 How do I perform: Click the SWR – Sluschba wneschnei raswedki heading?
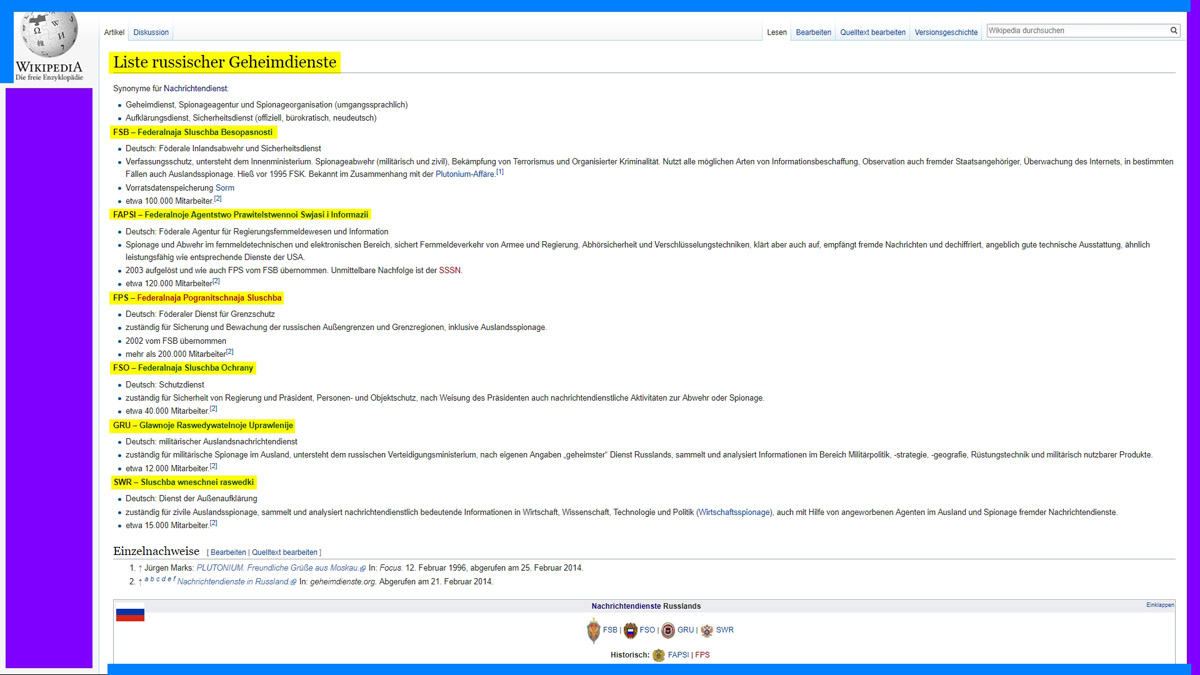click(x=184, y=482)
